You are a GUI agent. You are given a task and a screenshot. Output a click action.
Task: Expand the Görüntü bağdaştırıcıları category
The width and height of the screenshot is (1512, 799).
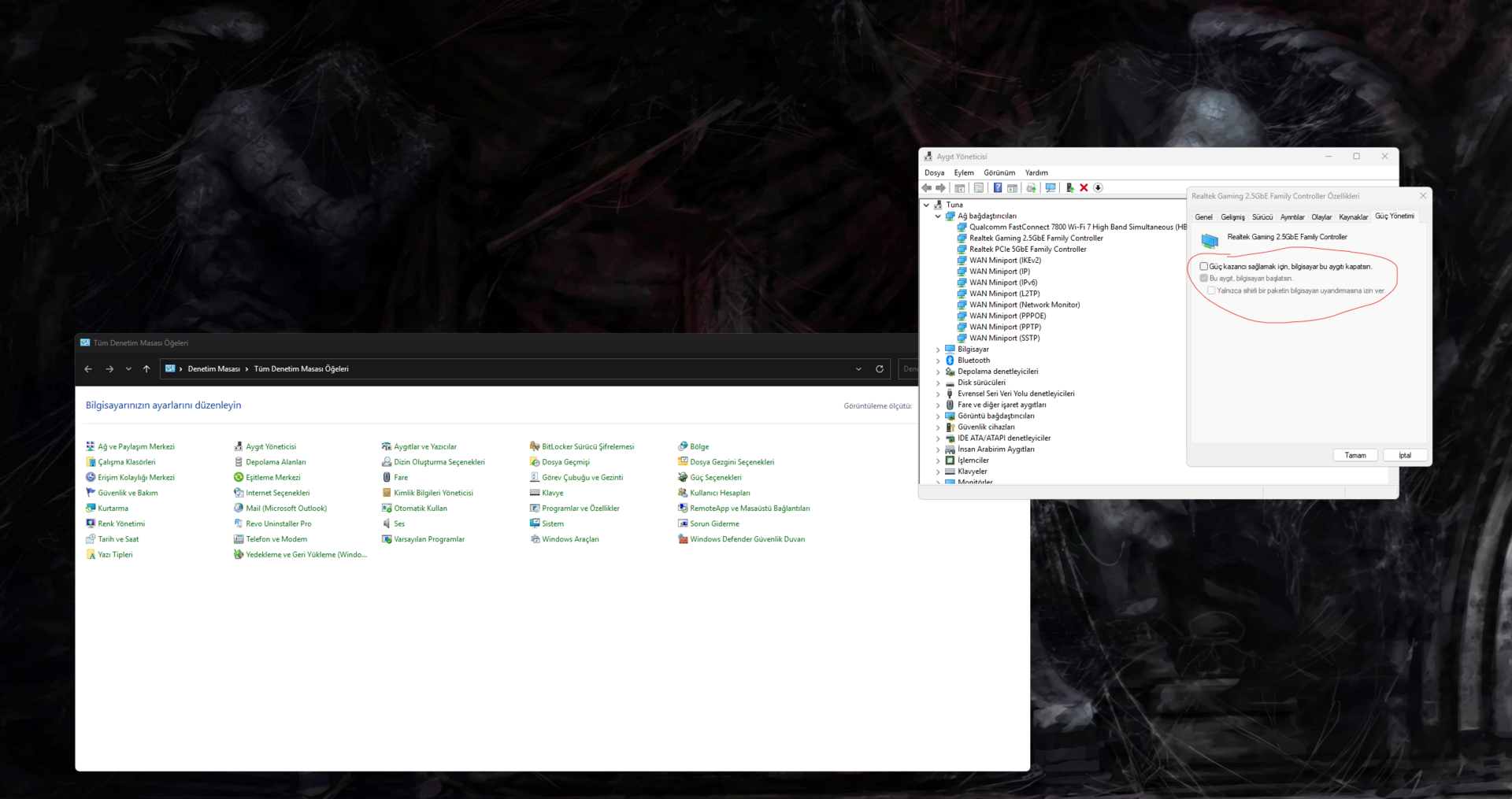(938, 416)
